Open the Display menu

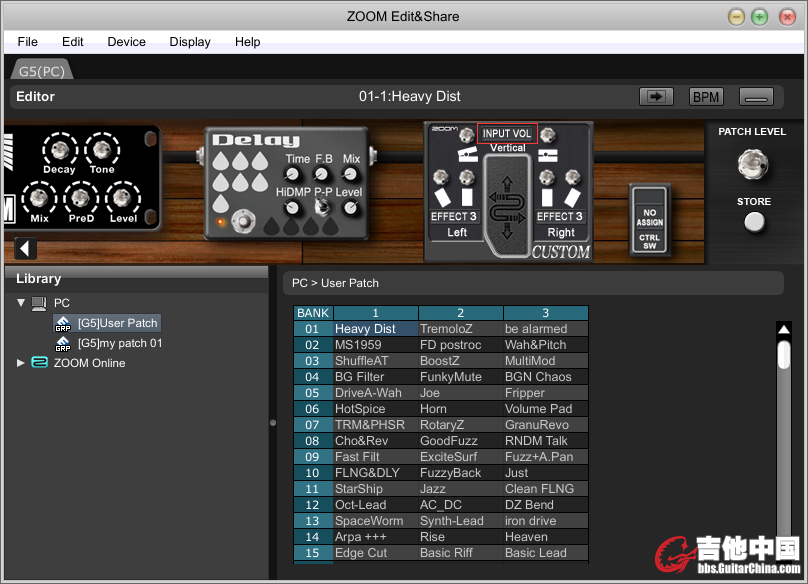[x=190, y=42]
